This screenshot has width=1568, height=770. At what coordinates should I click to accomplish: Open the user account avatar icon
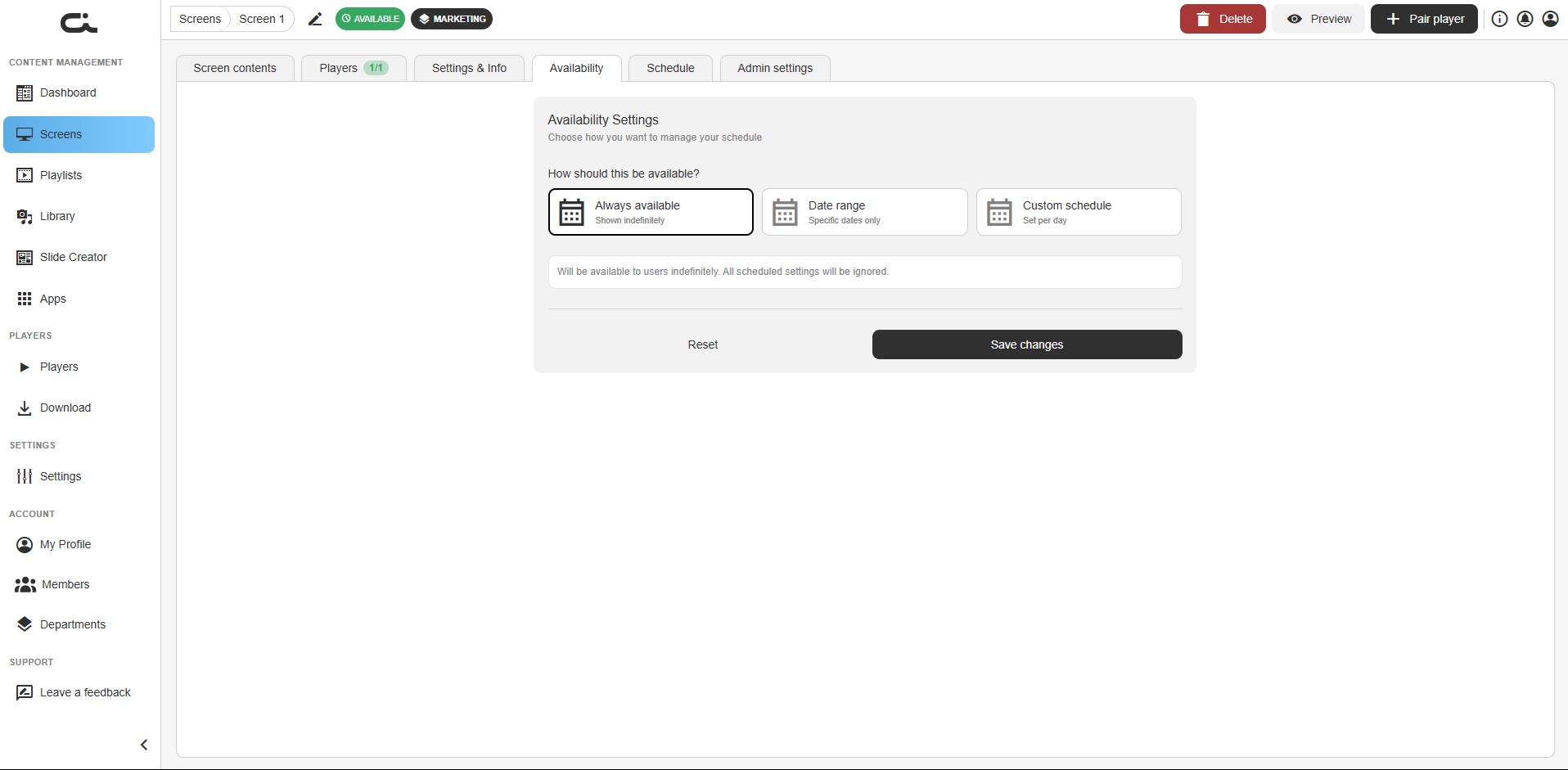point(1550,19)
